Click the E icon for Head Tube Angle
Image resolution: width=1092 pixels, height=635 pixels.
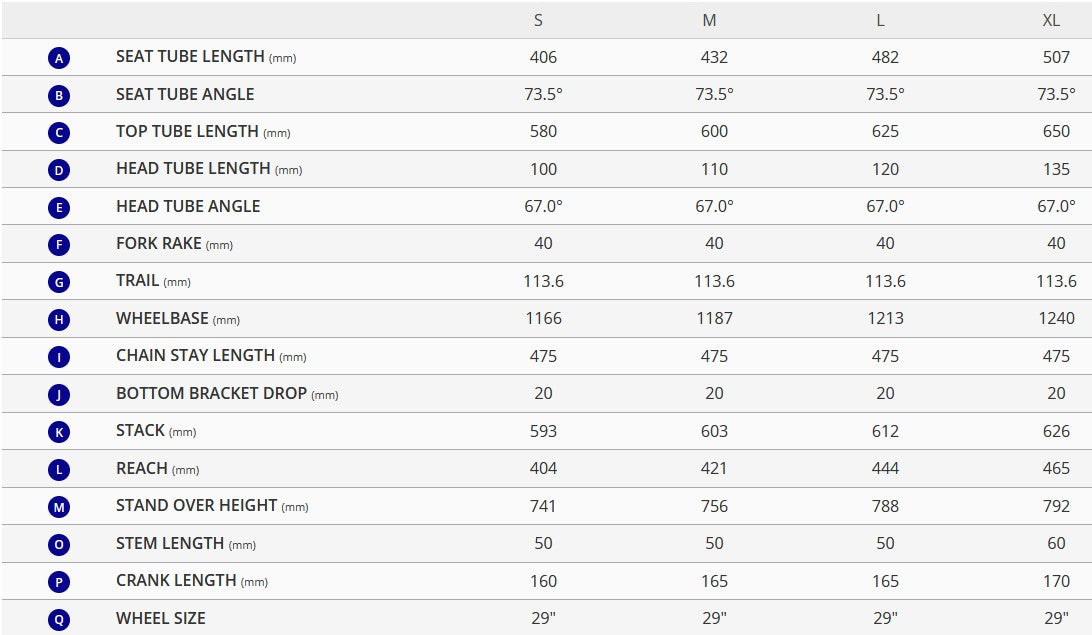[x=58, y=207]
